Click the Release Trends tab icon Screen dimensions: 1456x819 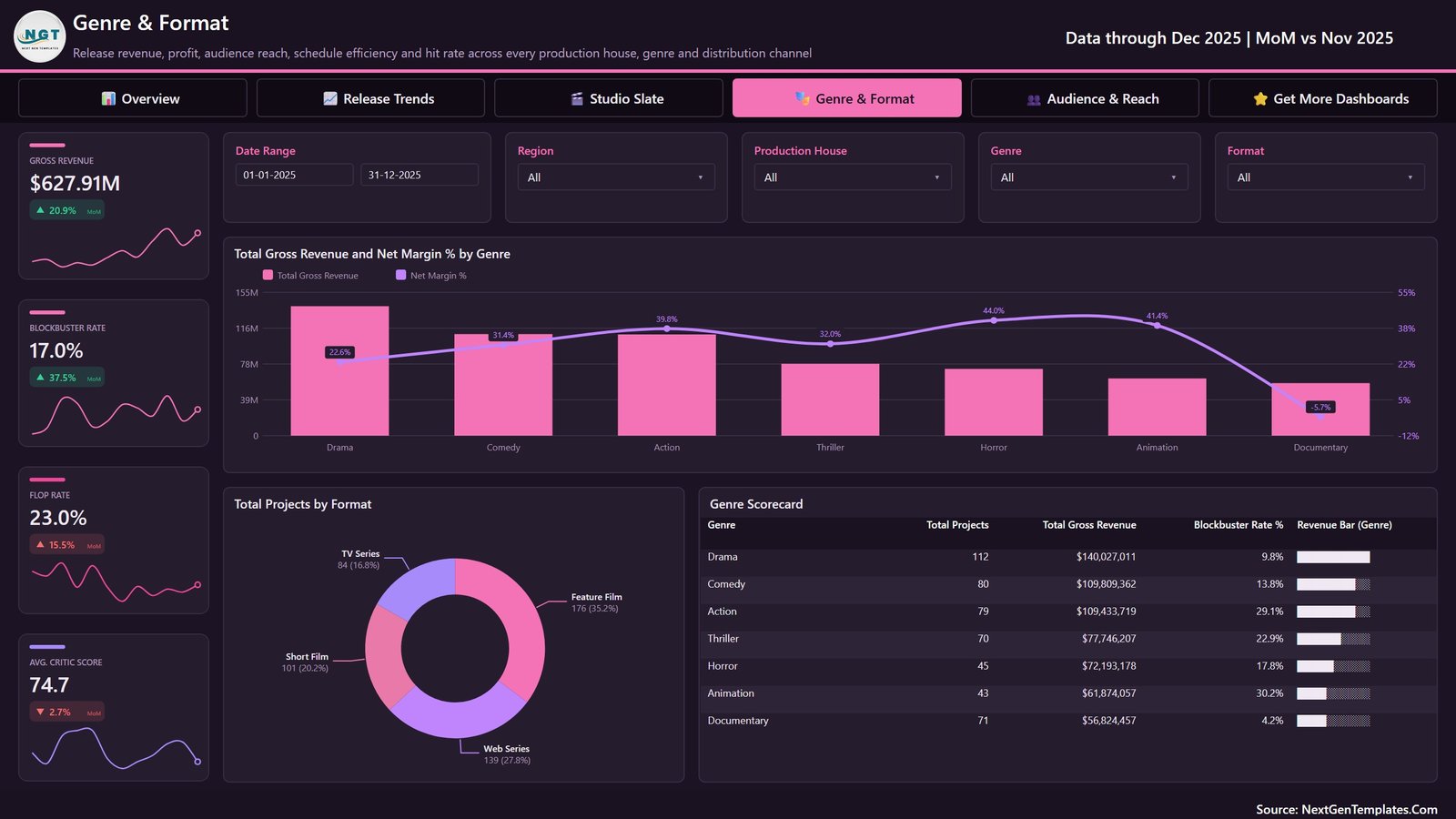[330, 98]
